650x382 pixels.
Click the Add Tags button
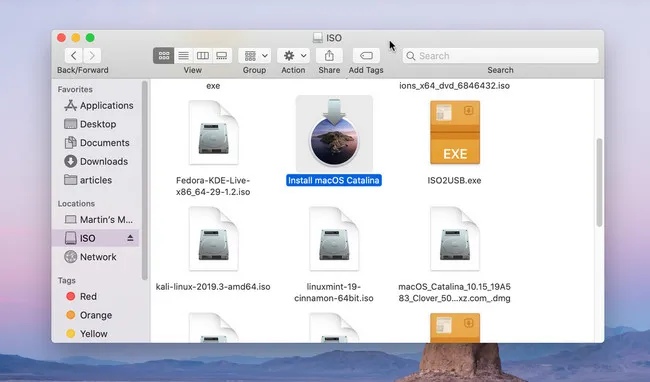[x=366, y=56]
